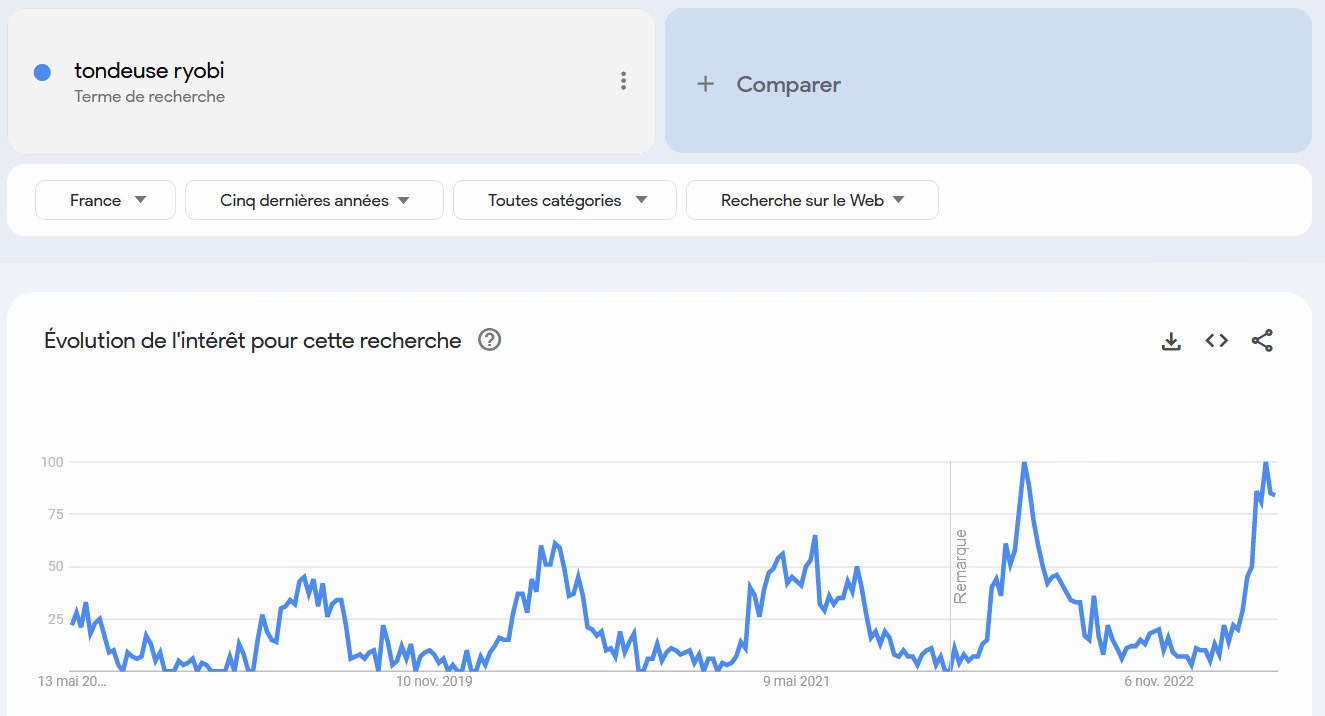The image size is (1325, 716).
Task: Open the embed code view for the chart
Action: (1216, 340)
